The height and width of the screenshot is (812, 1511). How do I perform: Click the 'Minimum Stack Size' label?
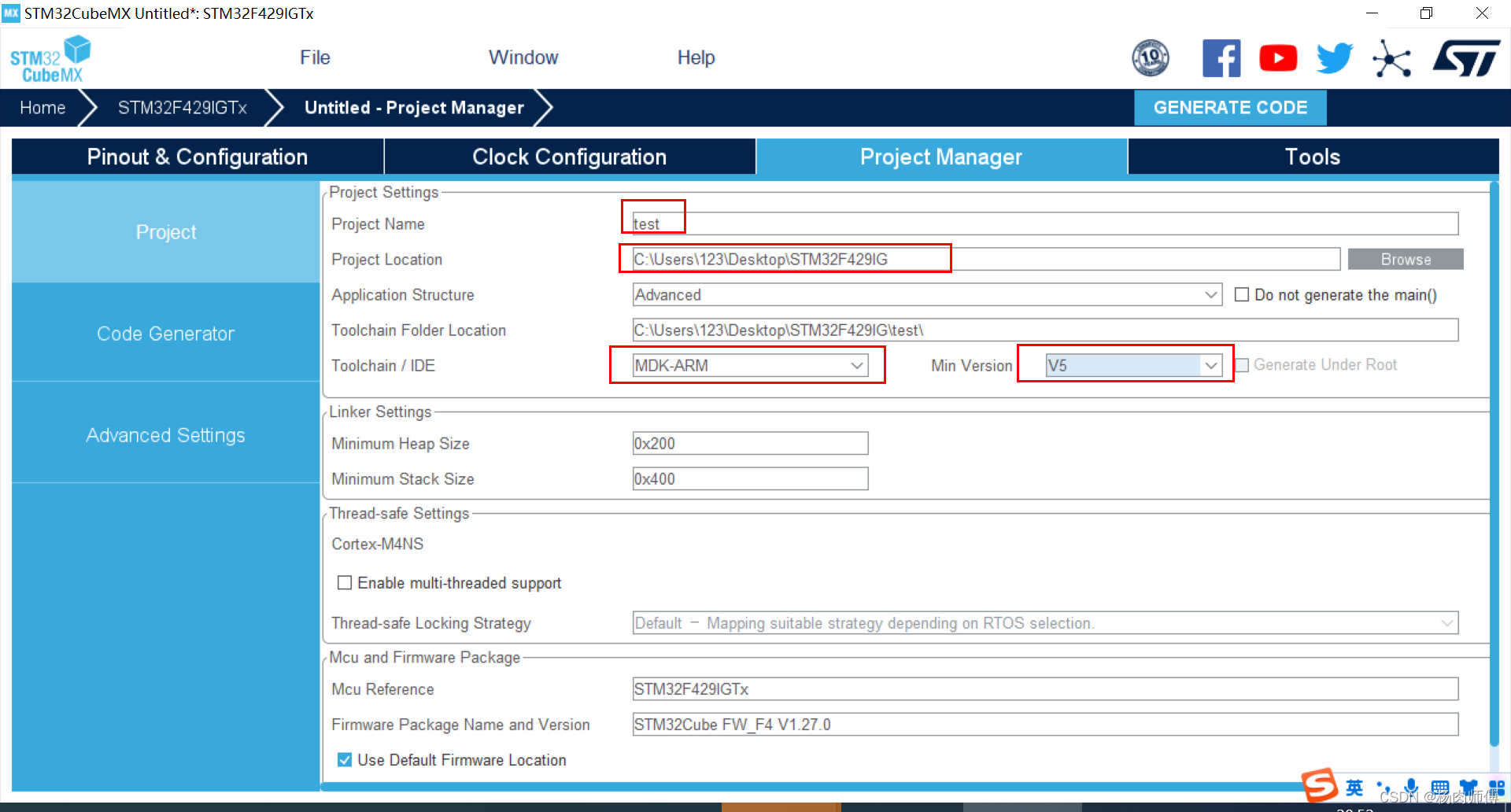pos(403,479)
